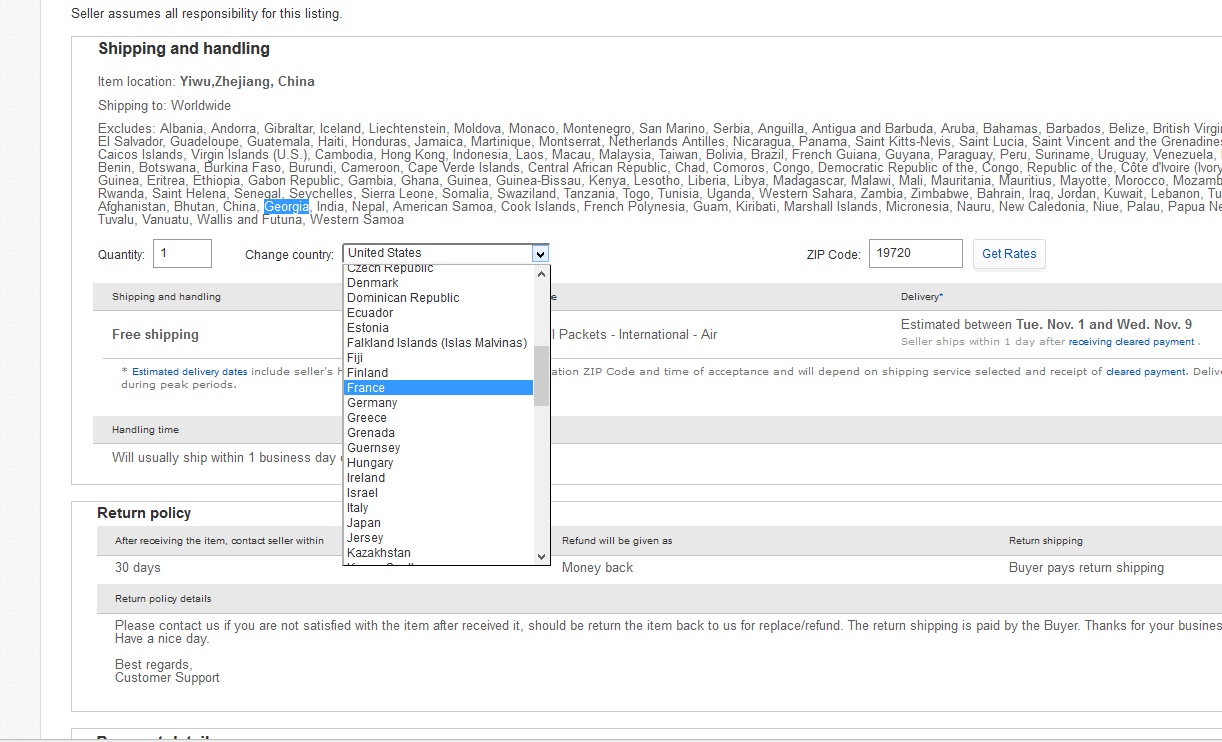The width and height of the screenshot is (1222, 742).
Task: Click the cleared payment link in footnote
Action: (x=1146, y=372)
